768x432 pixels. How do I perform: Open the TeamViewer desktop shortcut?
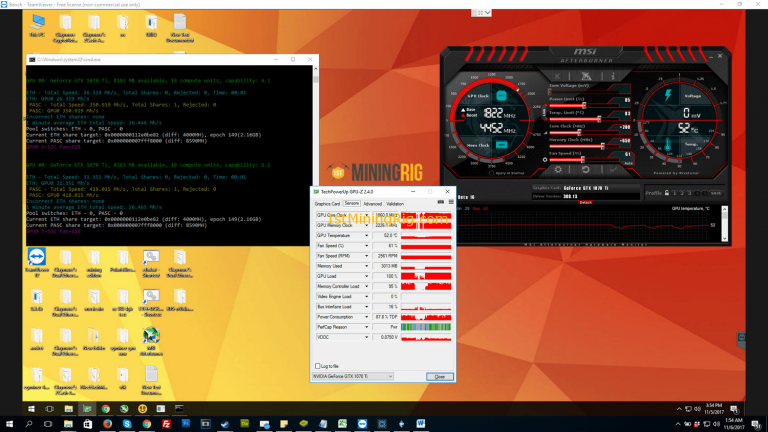[x=38, y=257]
